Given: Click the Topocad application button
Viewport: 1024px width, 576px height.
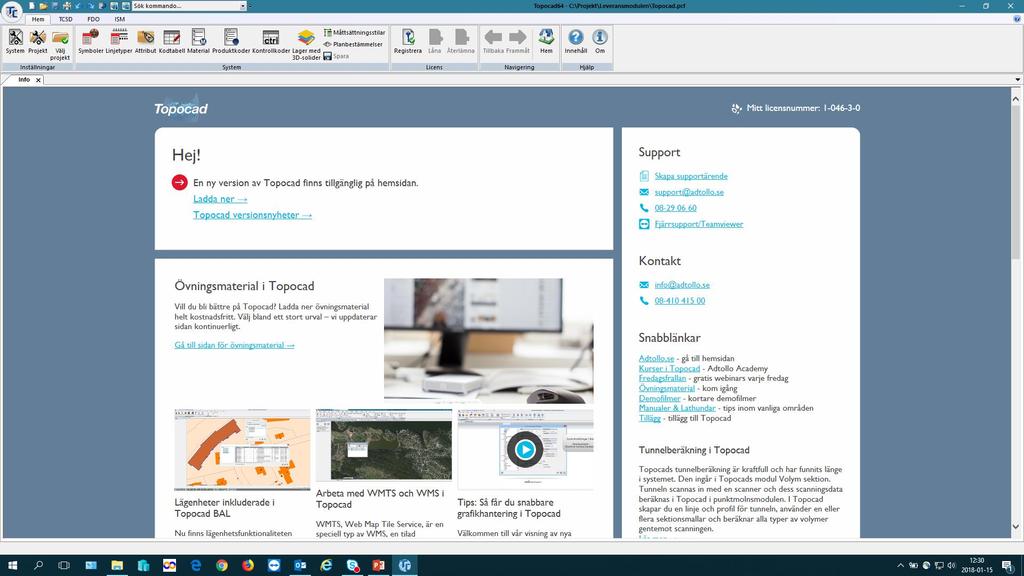Looking at the screenshot, I should click(12, 11).
